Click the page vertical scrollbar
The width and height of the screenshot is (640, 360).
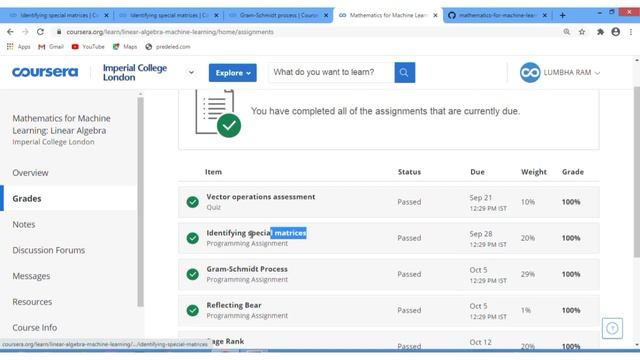click(637, 171)
